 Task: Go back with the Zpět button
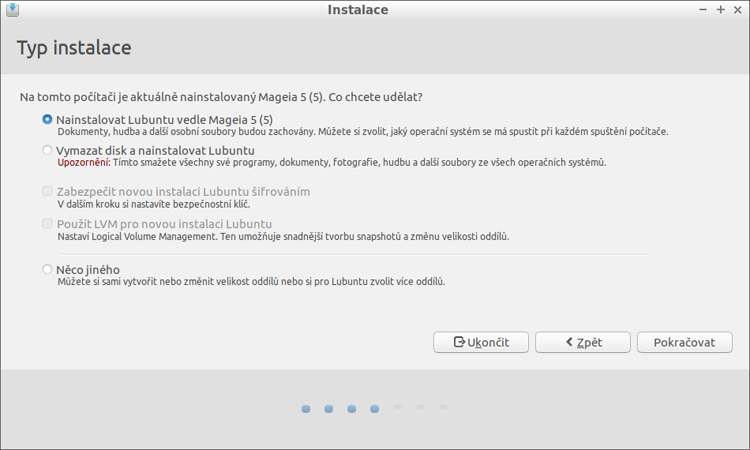pyautogui.click(x=583, y=342)
